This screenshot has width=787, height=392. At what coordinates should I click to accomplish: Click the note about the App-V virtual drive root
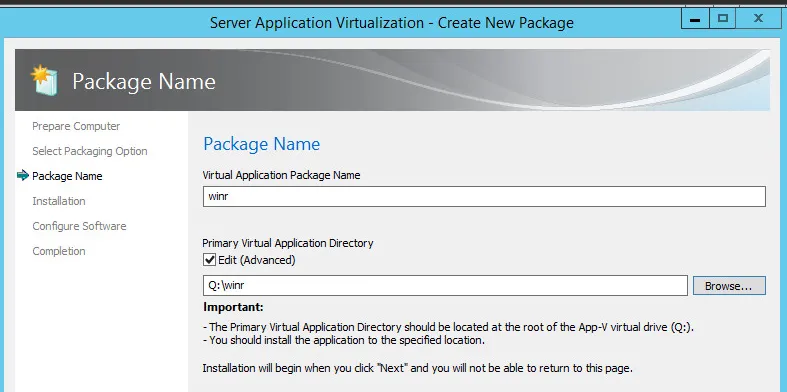(x=448, y=327)
